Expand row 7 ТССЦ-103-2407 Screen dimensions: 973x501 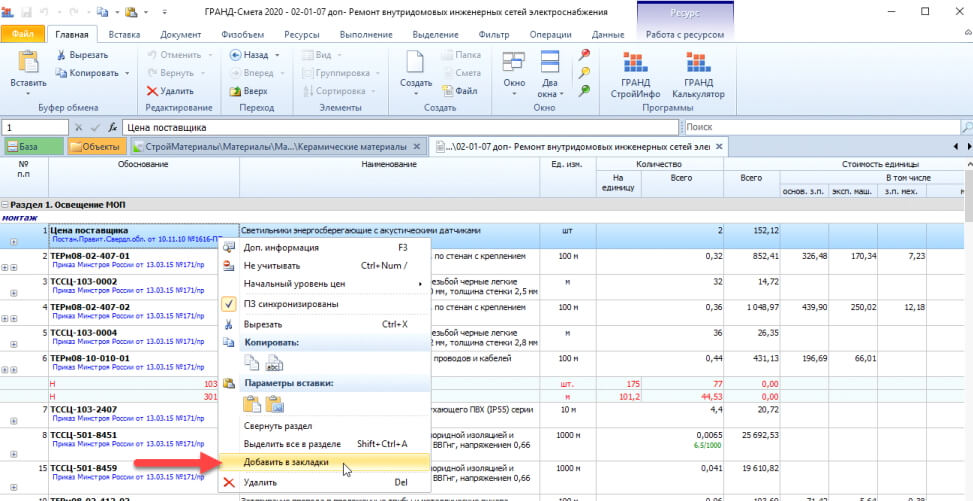click(12, 420)
